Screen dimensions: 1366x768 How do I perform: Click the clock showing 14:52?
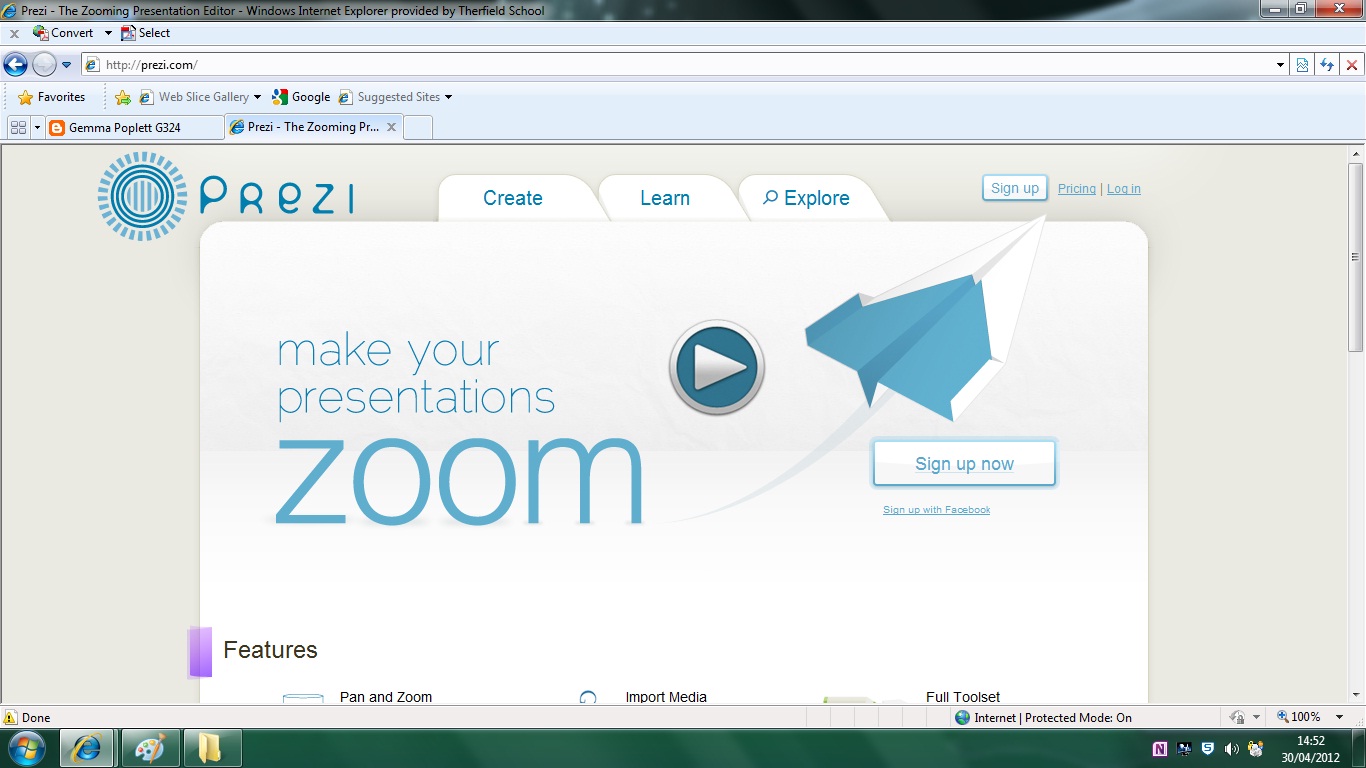1311,741
